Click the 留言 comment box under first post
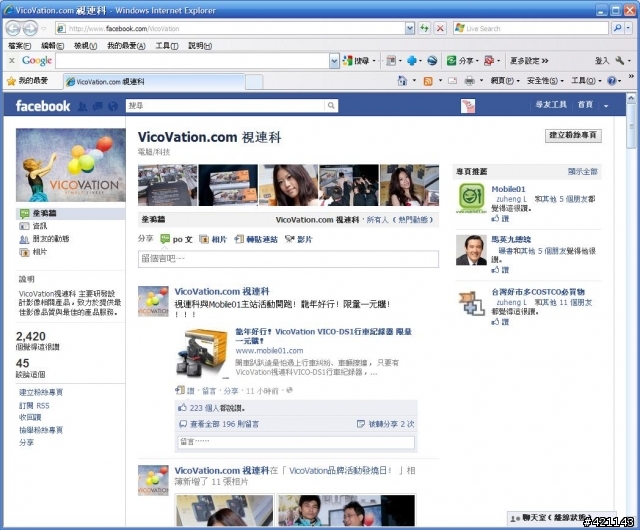640x530 pixels. click(296, 442)
